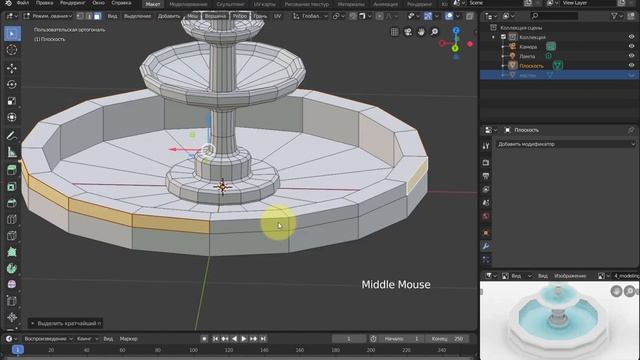Click the current frame marker in timeline
Viewport: 640px width, 360px height.
pyautogui.click(x=18, y=350)
